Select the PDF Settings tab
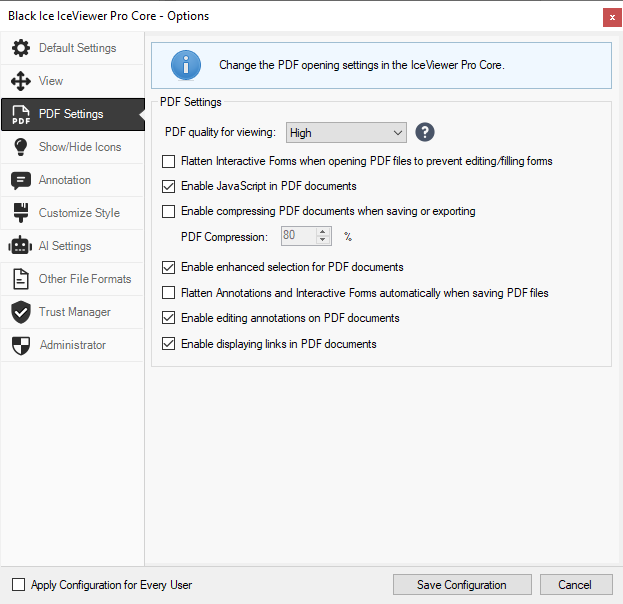 (72, 114)
